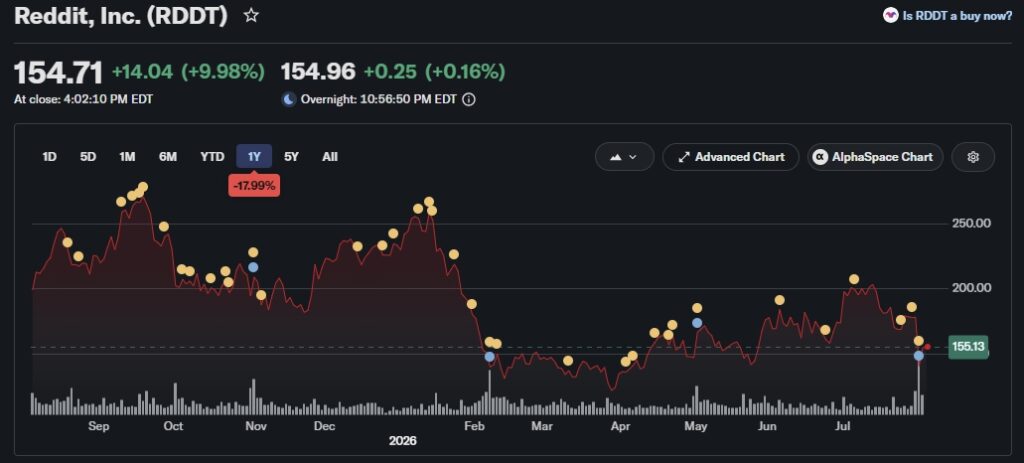
Task: Show the All time range
Action: (330, 157)
